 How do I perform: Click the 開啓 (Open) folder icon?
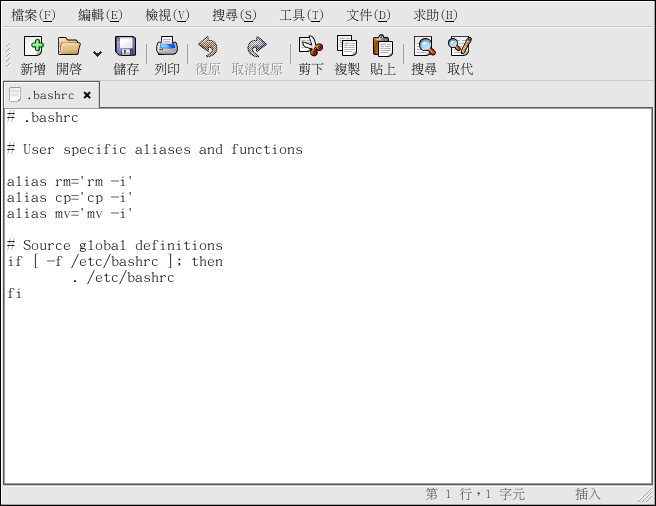(68, 48)
